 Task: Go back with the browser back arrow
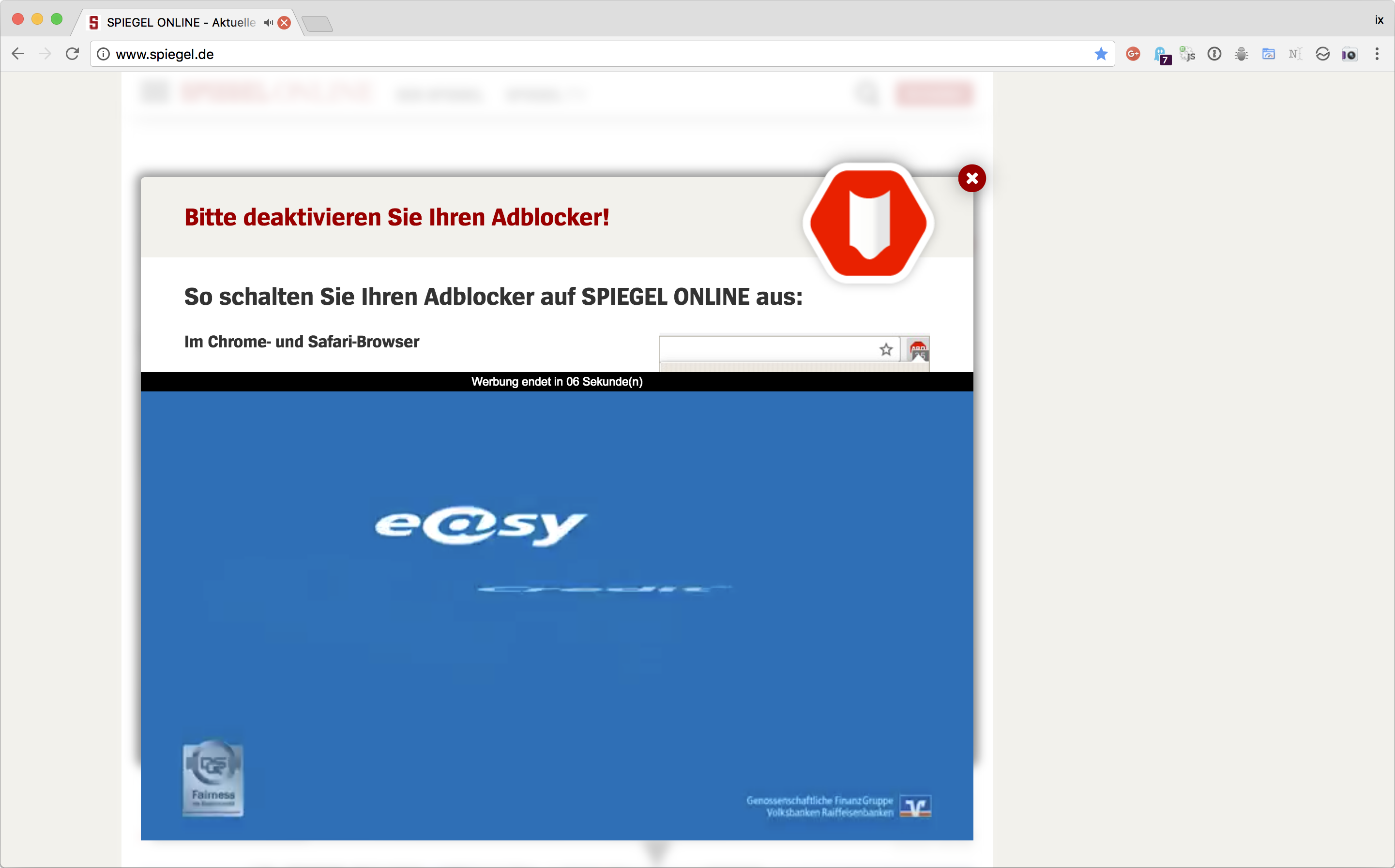pyautogui.click(x=18, y=54)
